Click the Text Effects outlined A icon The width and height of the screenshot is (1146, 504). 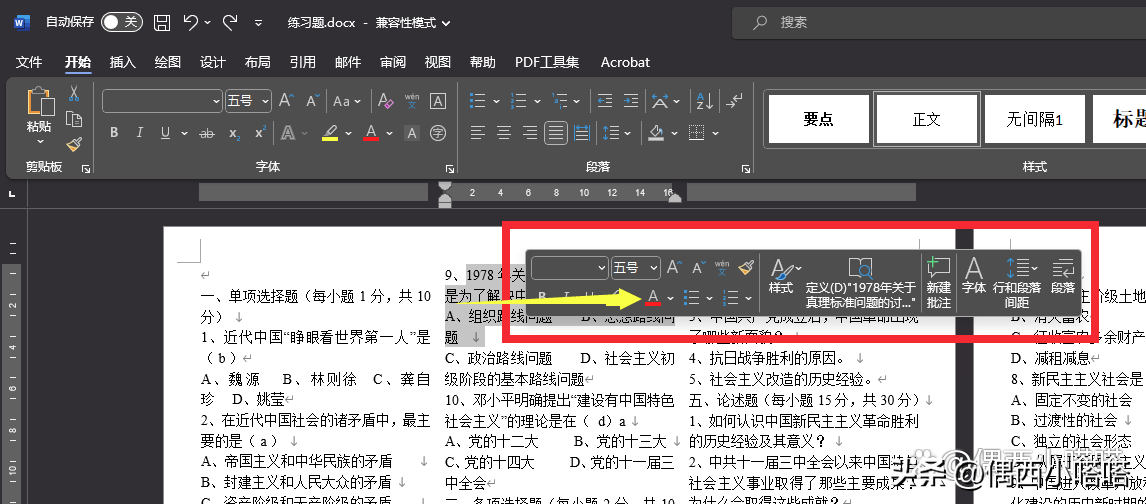pos(288,133)
